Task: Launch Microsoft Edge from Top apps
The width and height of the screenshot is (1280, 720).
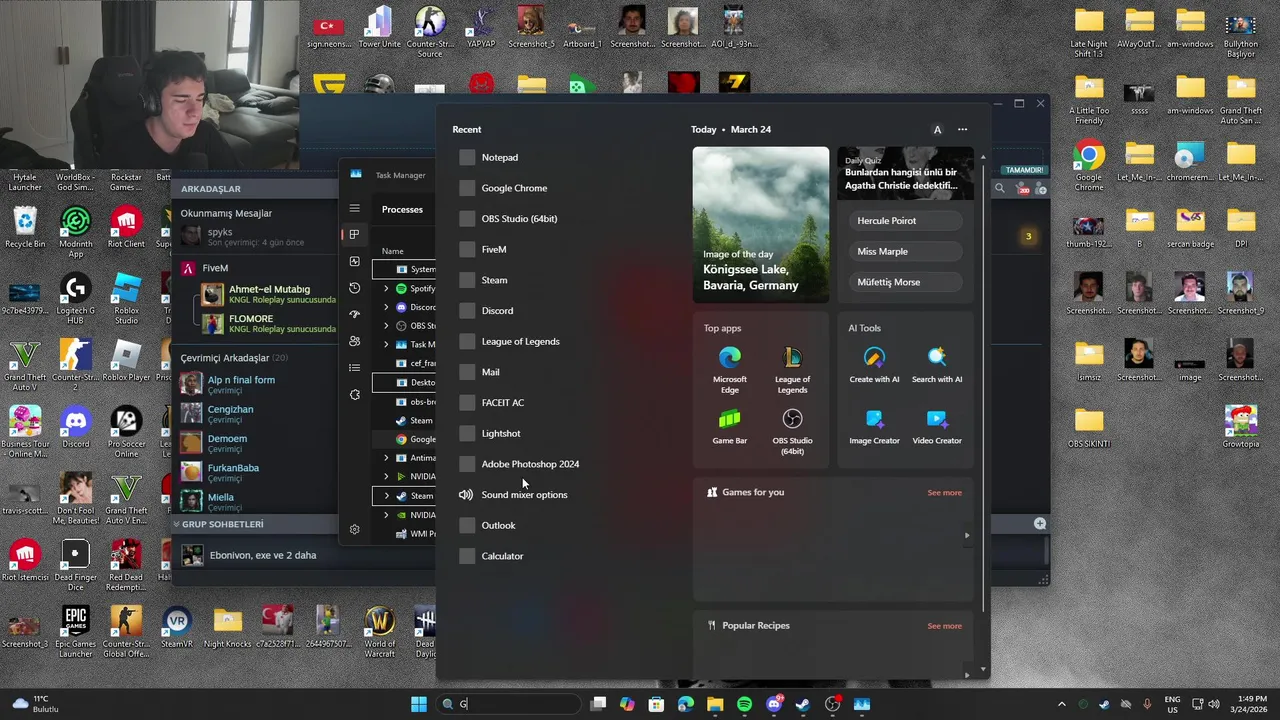Action: click(730, 368)
